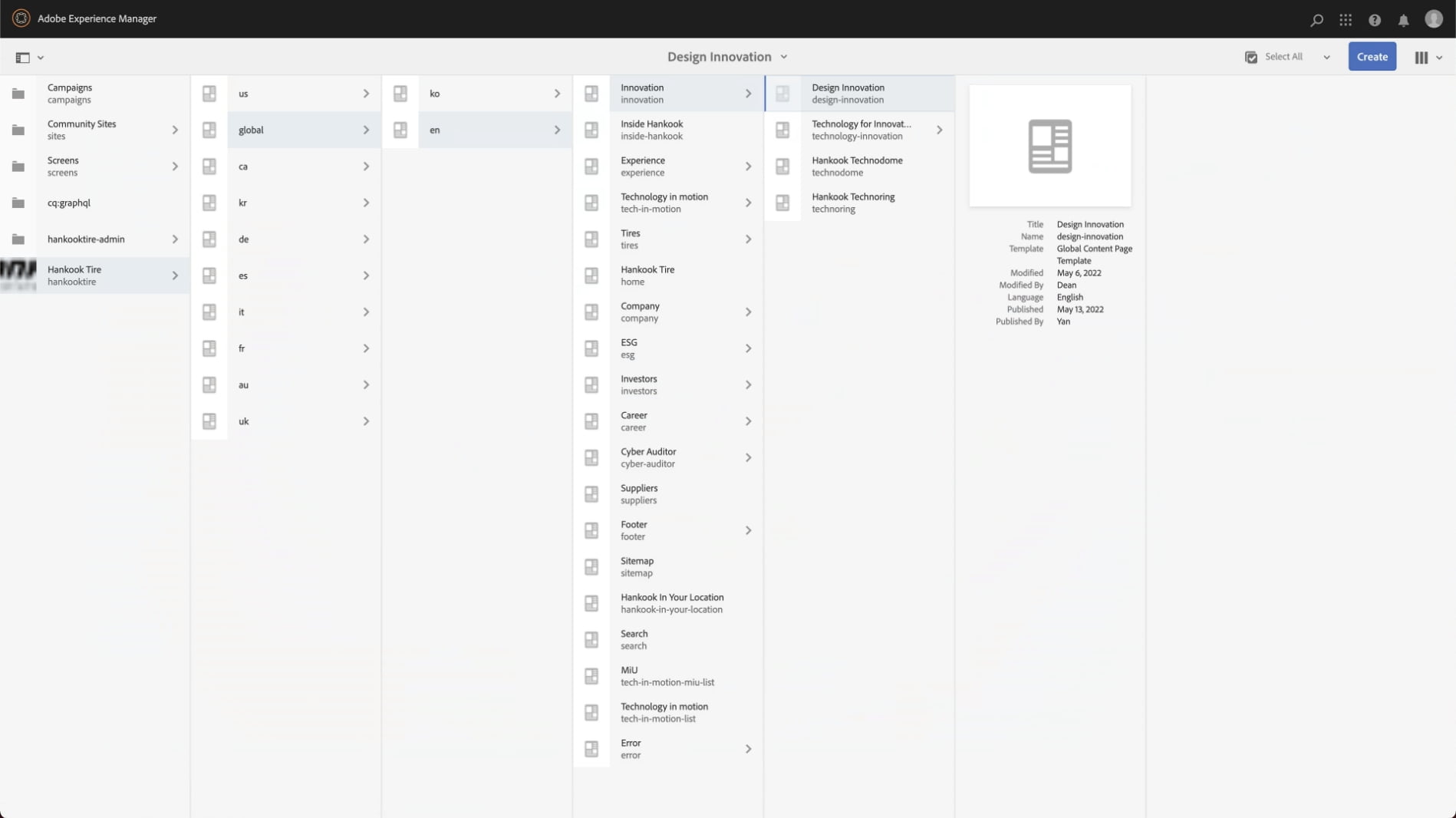
Task: Deselect the Design Innovation item checkbox thumbnail
Action: click(x=782, y=94)
